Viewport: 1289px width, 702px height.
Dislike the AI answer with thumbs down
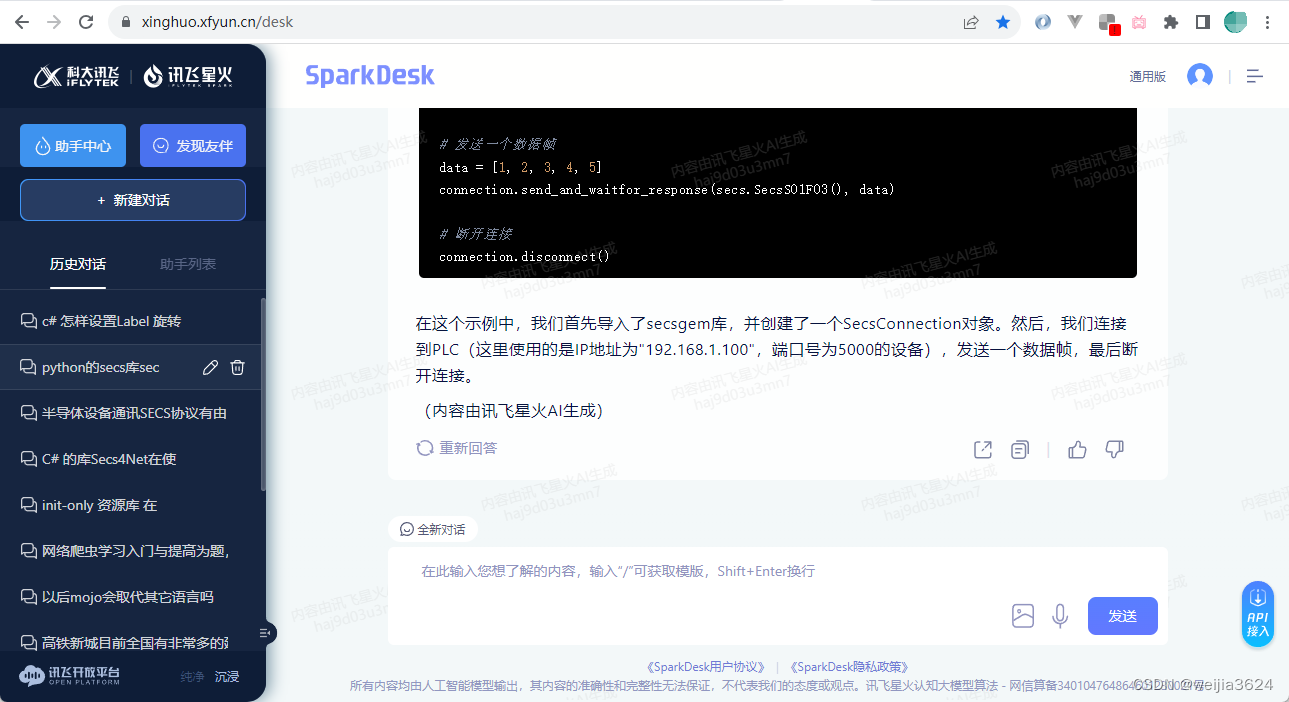[x=1115, y=449]
